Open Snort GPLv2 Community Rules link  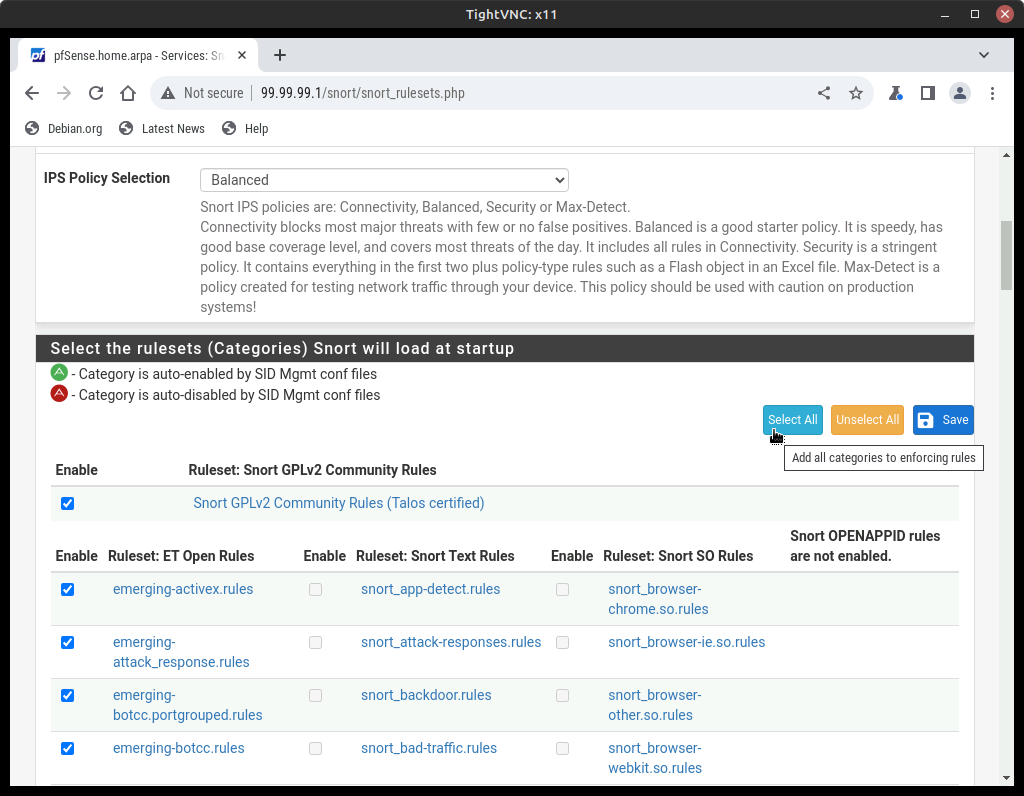[338, 503]
